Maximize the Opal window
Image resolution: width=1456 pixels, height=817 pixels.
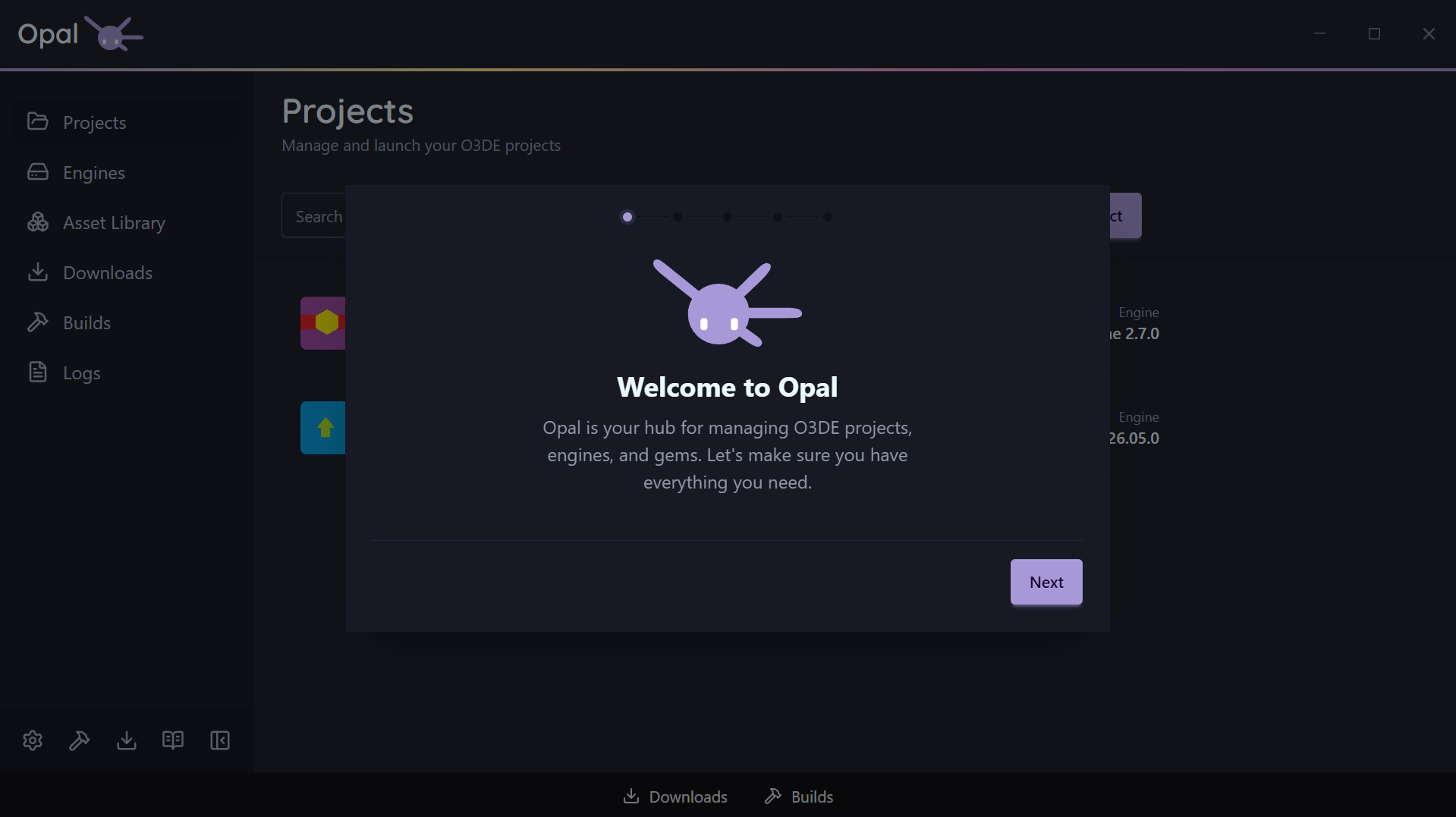pyautogui.click(x=1374, y=33)
